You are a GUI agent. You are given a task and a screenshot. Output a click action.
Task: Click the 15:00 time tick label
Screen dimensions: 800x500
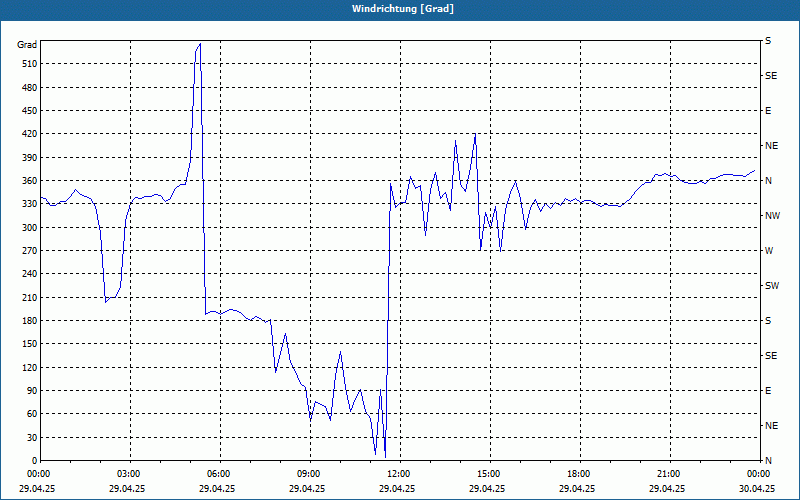(x=490, y=474)
